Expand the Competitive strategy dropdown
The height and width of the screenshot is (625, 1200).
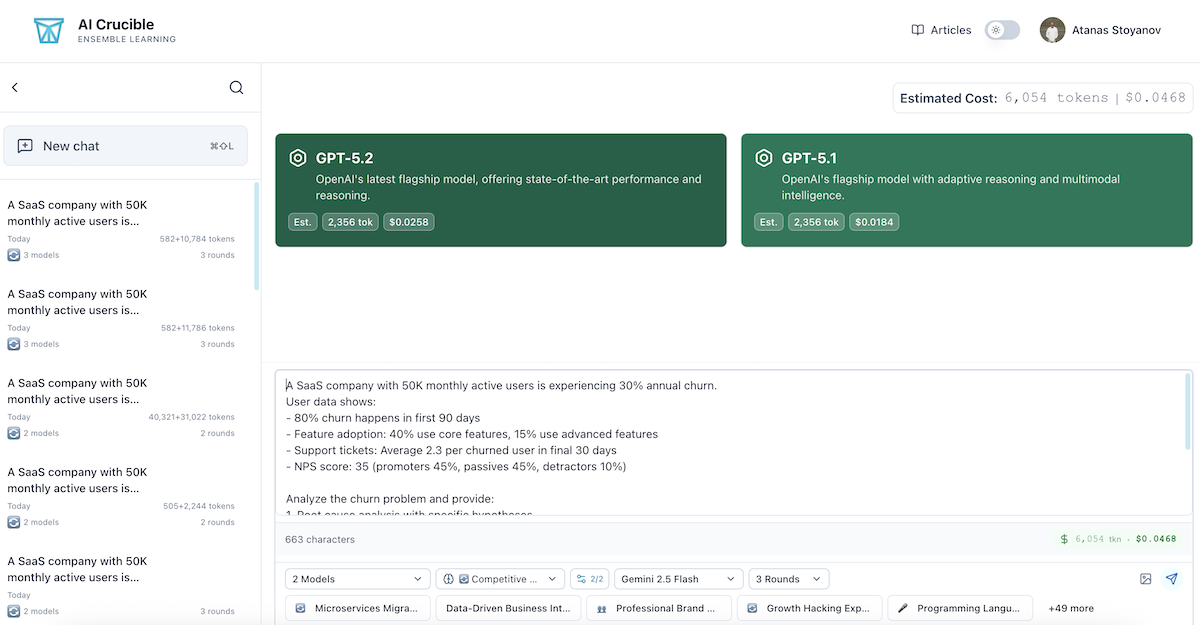(500, 579)
